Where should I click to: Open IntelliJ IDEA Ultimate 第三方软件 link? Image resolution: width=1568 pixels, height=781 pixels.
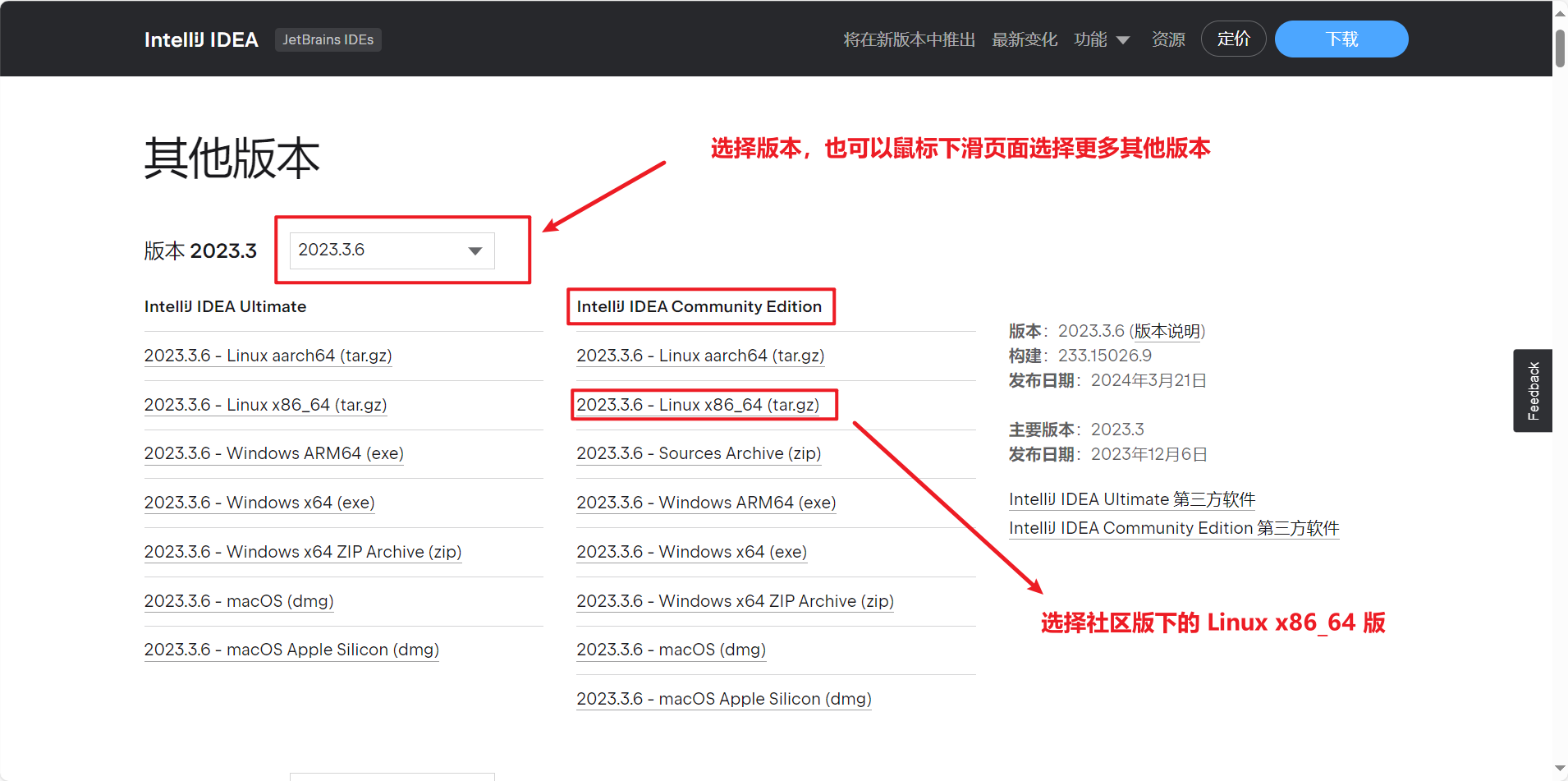[1132, 499]
